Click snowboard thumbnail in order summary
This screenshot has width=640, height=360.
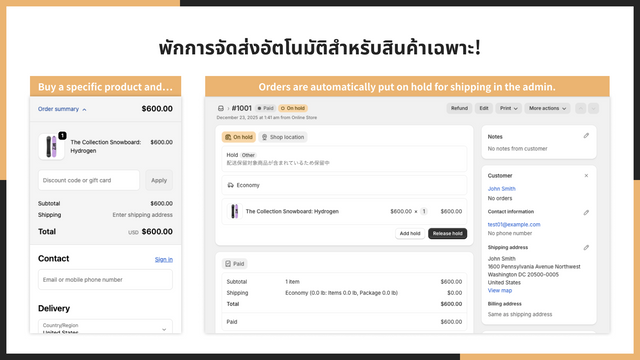[x=51, y=147]
